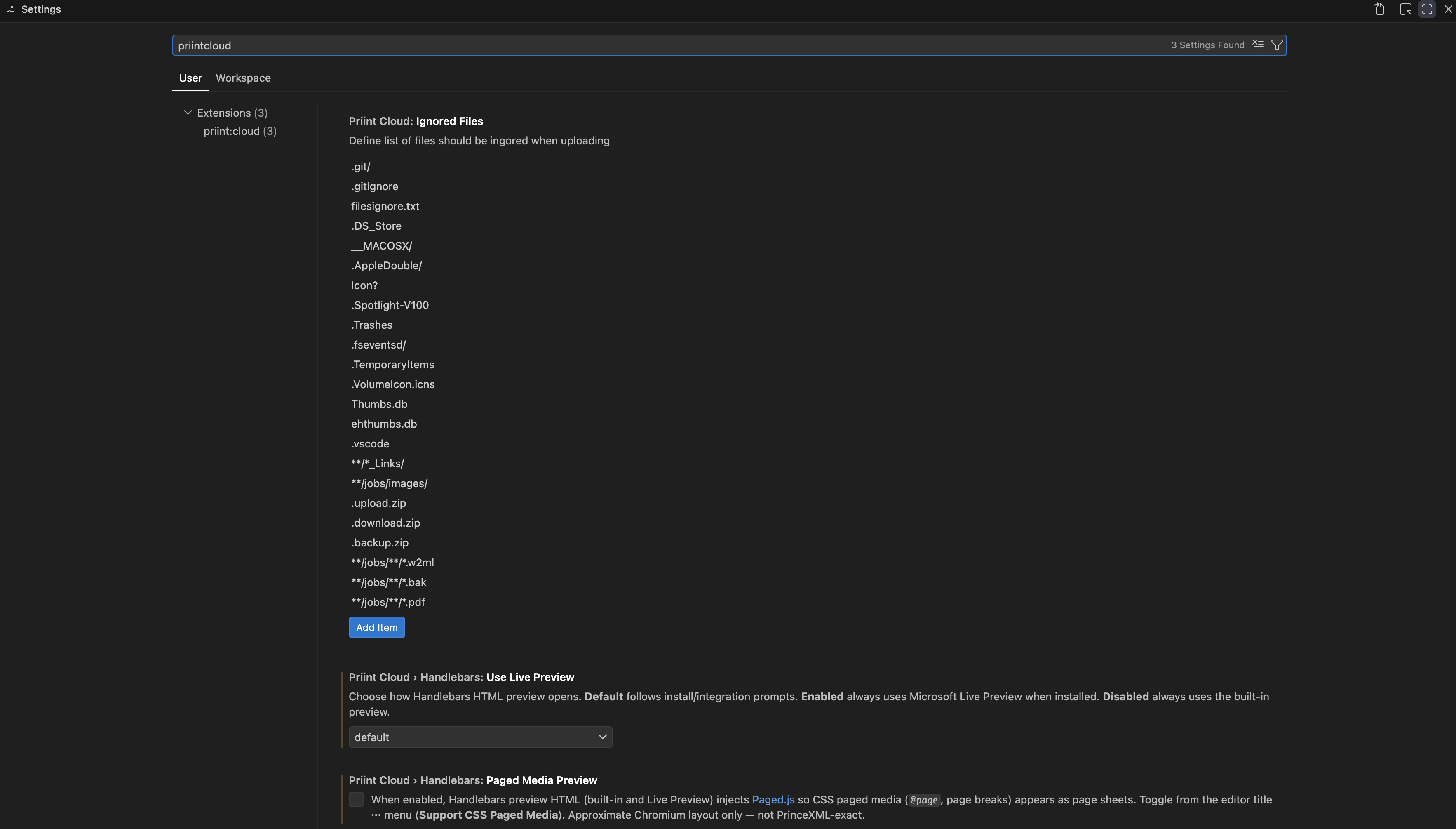Select the .fseventsd/ list entry
Screen dimensions: 1456x829
click(x=378, y=344)
